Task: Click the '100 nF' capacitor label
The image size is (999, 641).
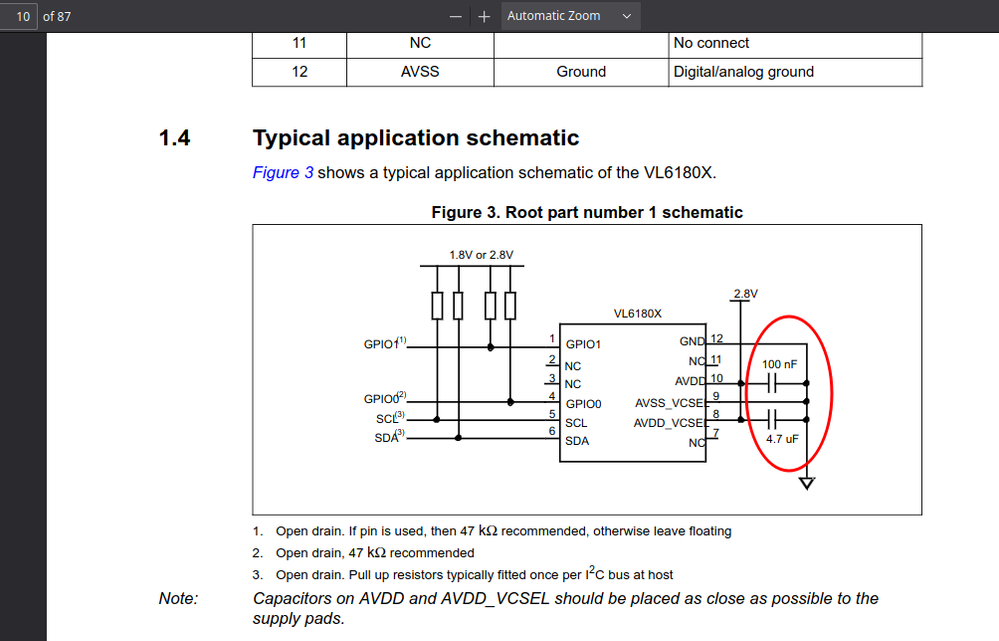Action: [779, 364]
